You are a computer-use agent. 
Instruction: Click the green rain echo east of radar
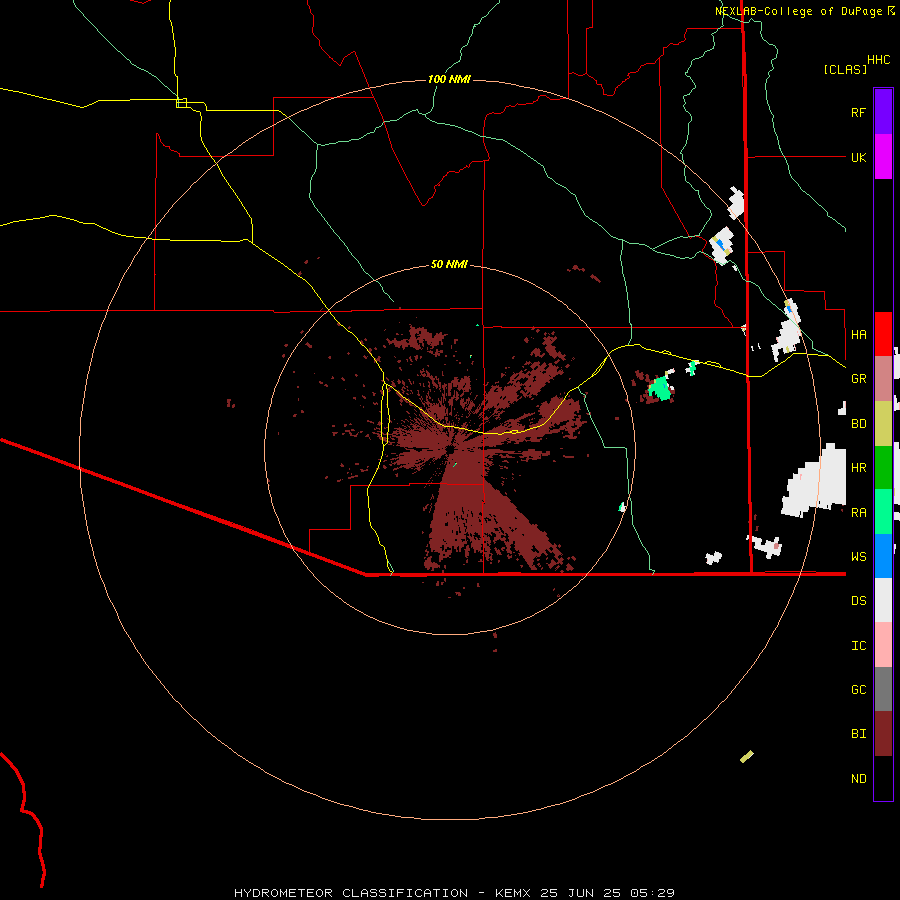[x=660, y=389]
